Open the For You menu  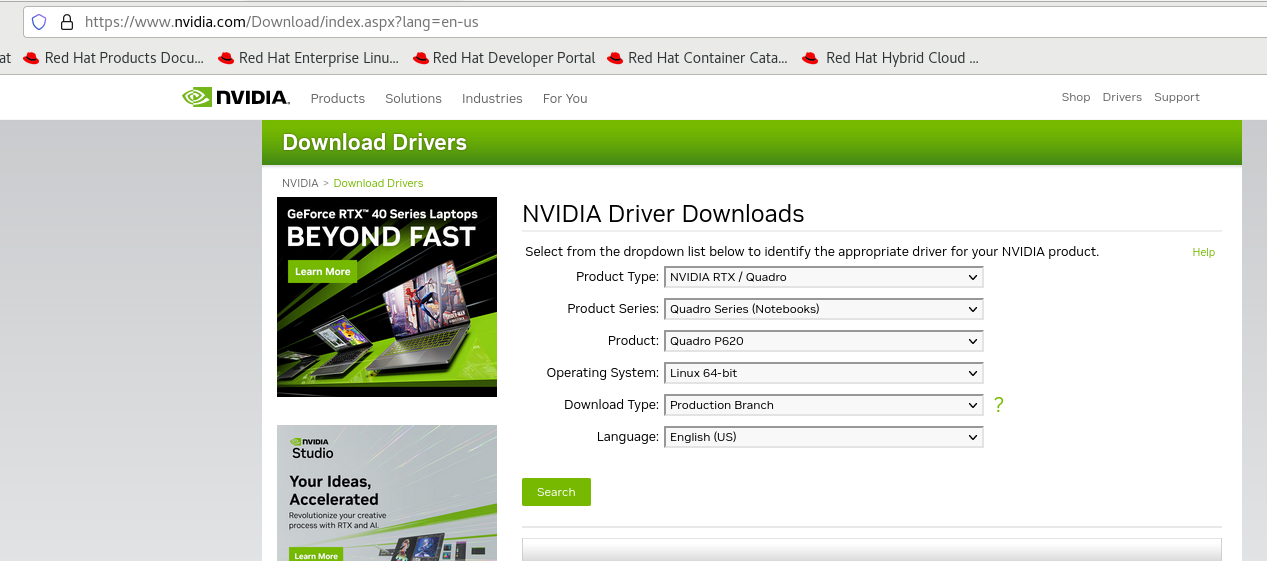pyautogui.click(x=565, y=98)
